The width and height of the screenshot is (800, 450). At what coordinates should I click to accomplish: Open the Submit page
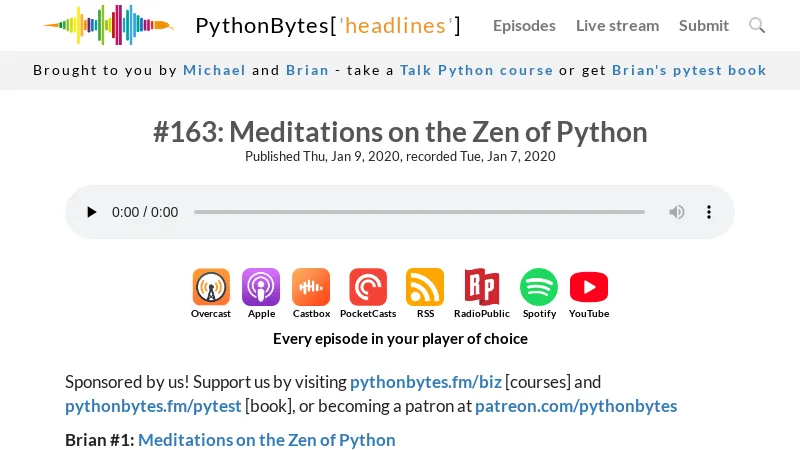(x=704, y=25)
